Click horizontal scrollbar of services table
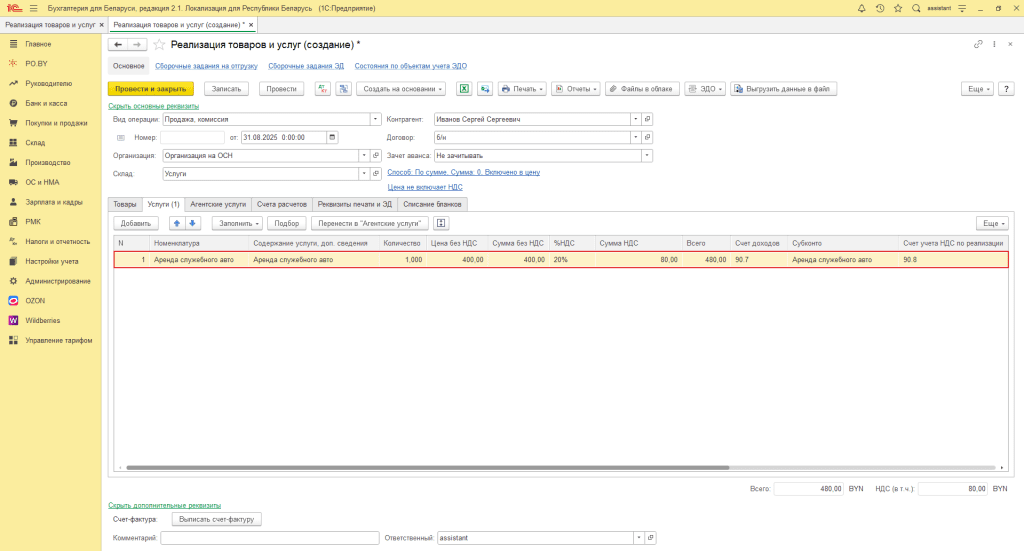The image size is (1024, 551). [x=428, y=467]
